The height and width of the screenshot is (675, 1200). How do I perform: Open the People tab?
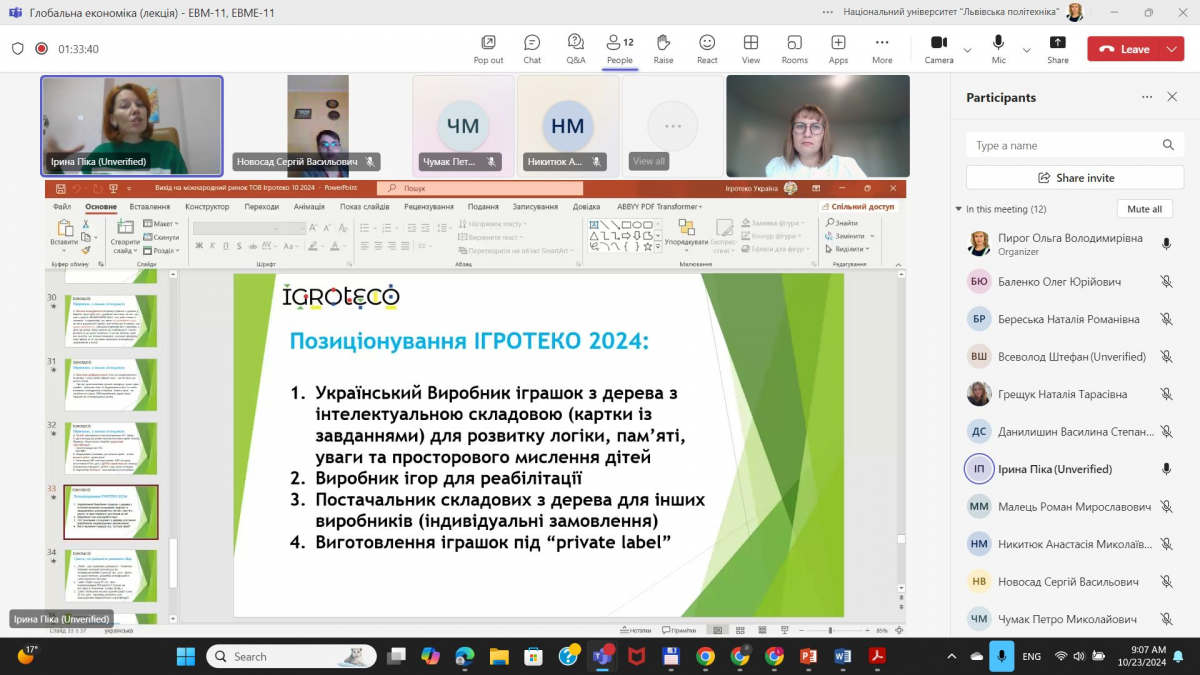click(x=619, y=48)
